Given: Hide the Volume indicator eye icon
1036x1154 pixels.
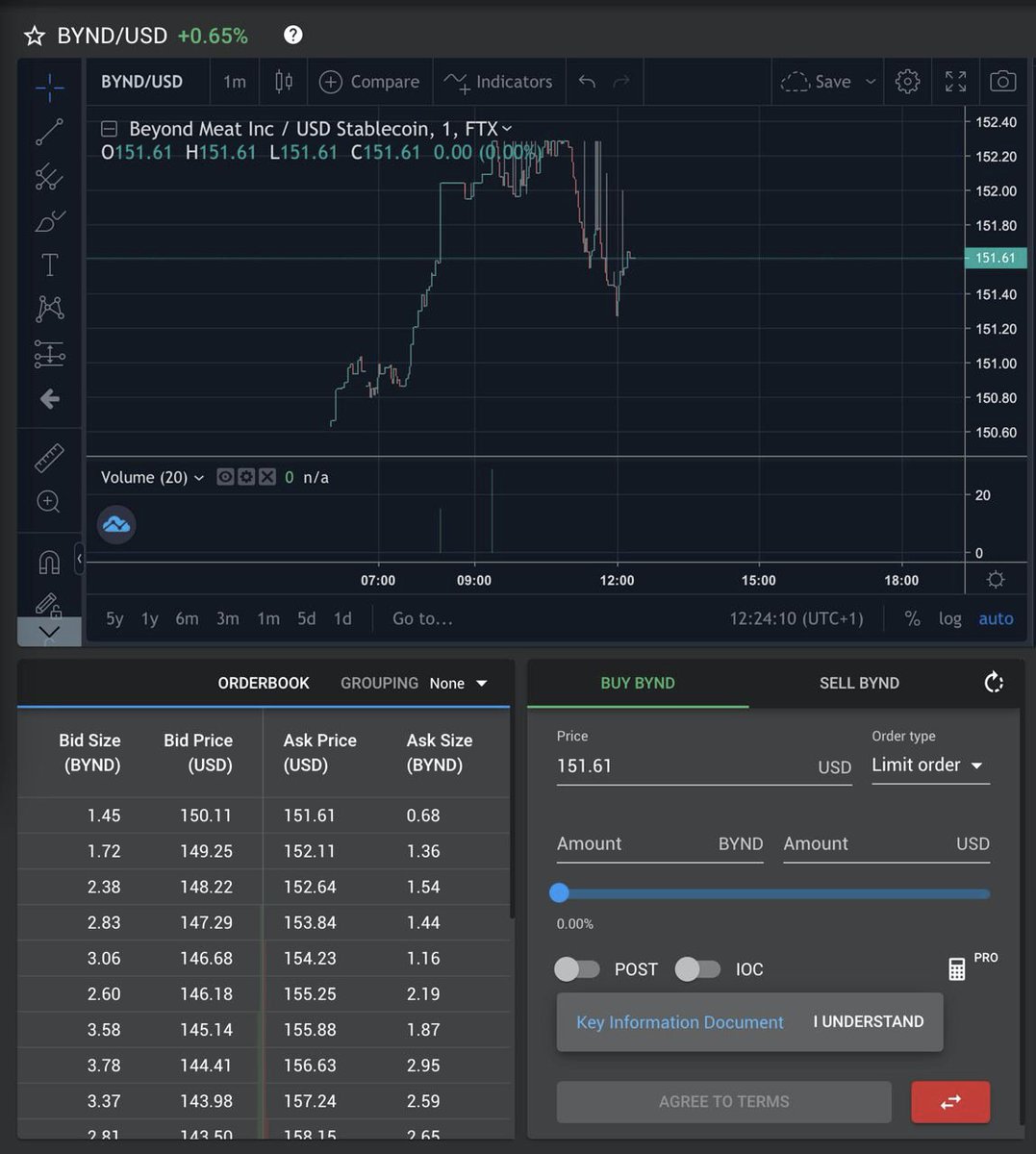Looking at the screenshot, I should pos(225,477).
